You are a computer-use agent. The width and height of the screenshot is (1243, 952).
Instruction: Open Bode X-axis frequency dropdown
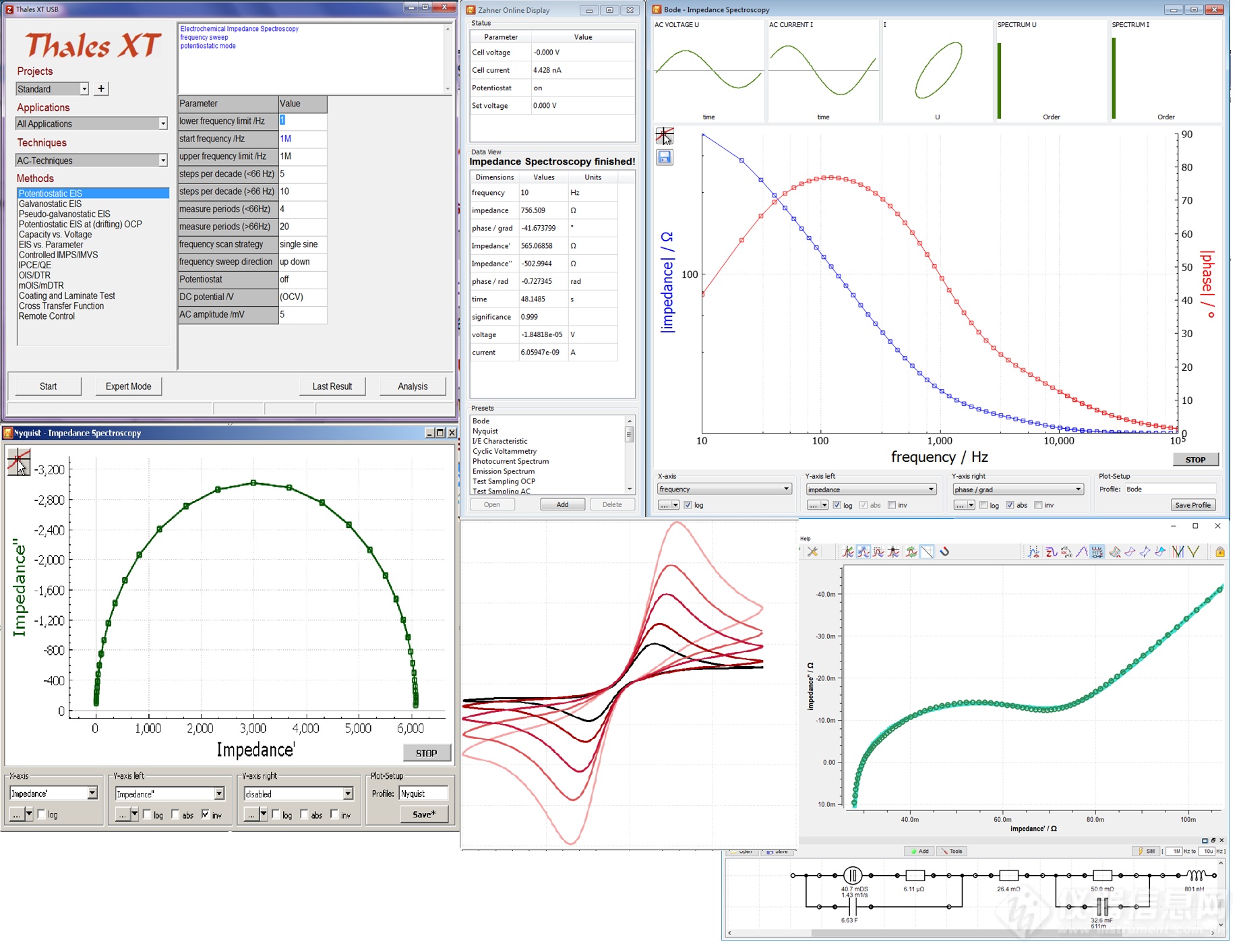pyautogui.click(x=724, y=489)
